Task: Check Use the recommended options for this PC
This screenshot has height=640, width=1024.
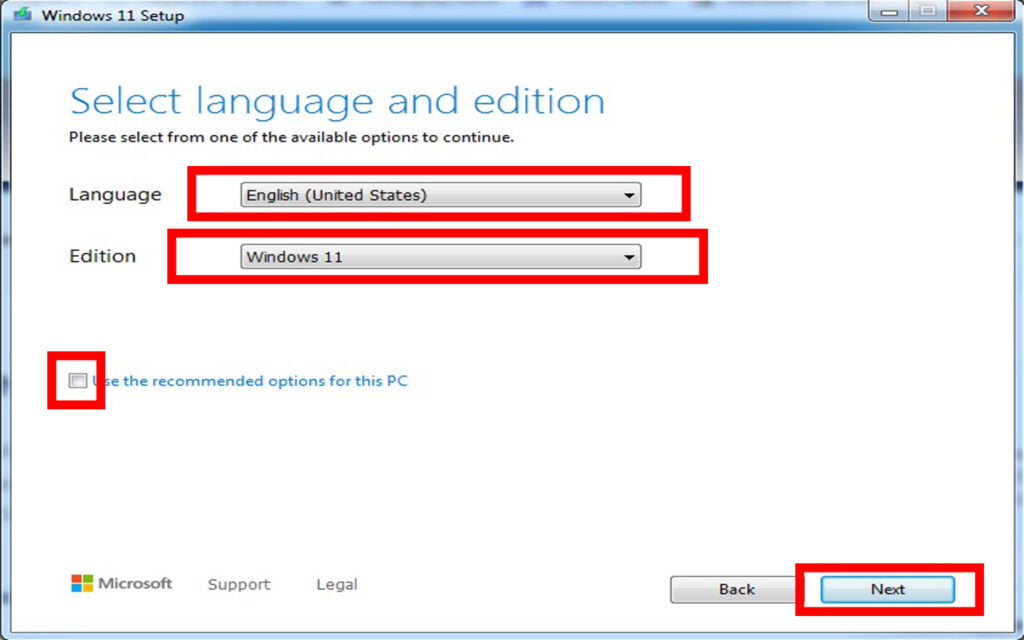Action: pyautogui.click(x=78, y=381)
